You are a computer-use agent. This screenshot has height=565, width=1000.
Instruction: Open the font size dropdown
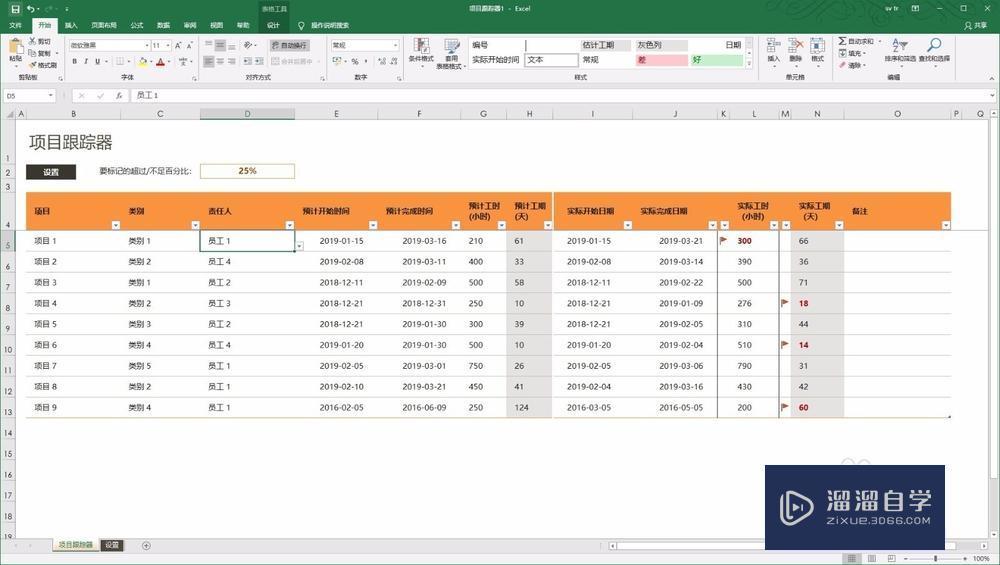(x=168, y=45)
